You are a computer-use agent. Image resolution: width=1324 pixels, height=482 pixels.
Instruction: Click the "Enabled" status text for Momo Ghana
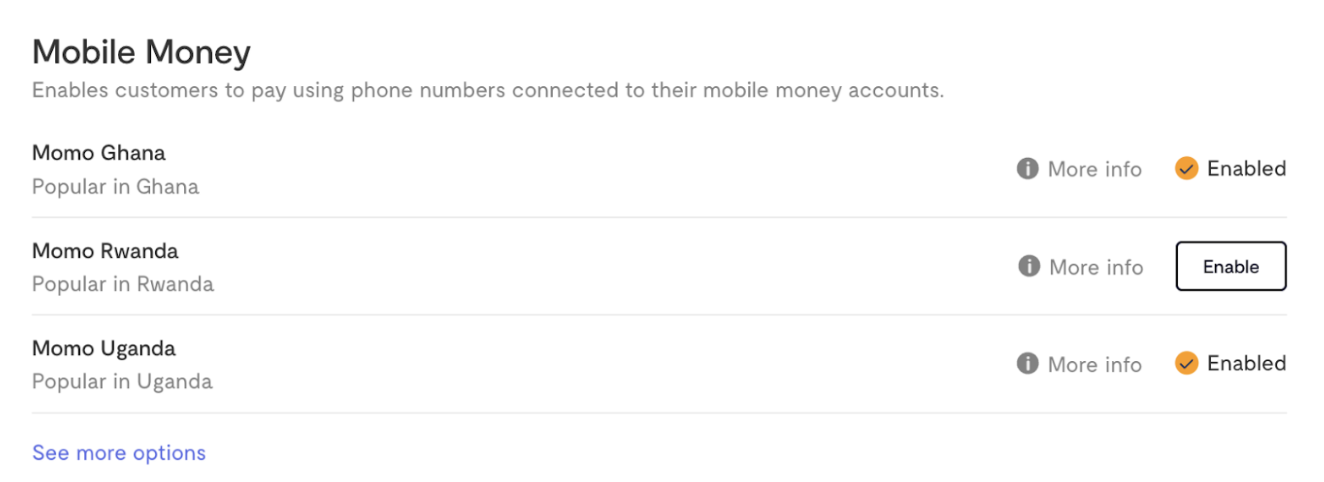tap(1246, 169)
